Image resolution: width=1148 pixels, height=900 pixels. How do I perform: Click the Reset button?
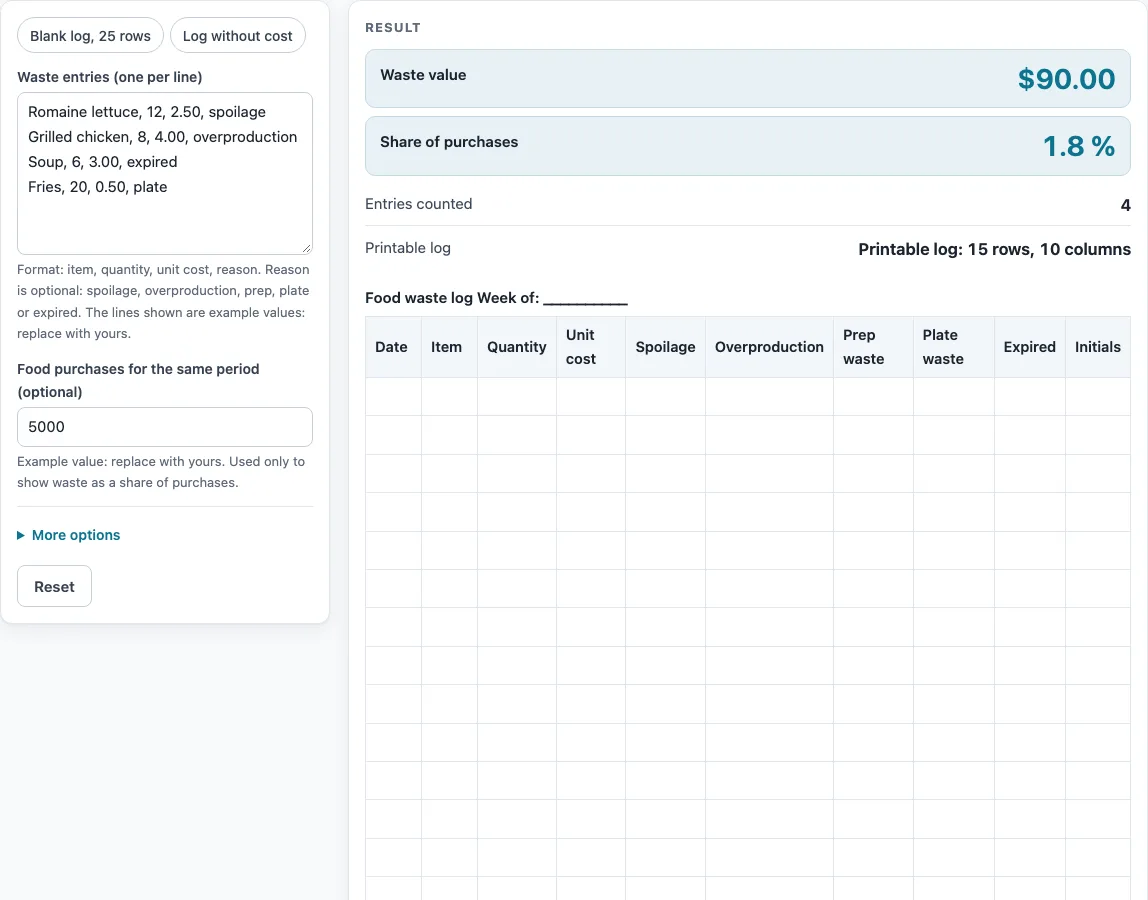pyautogui.click(x=54, y=587)
